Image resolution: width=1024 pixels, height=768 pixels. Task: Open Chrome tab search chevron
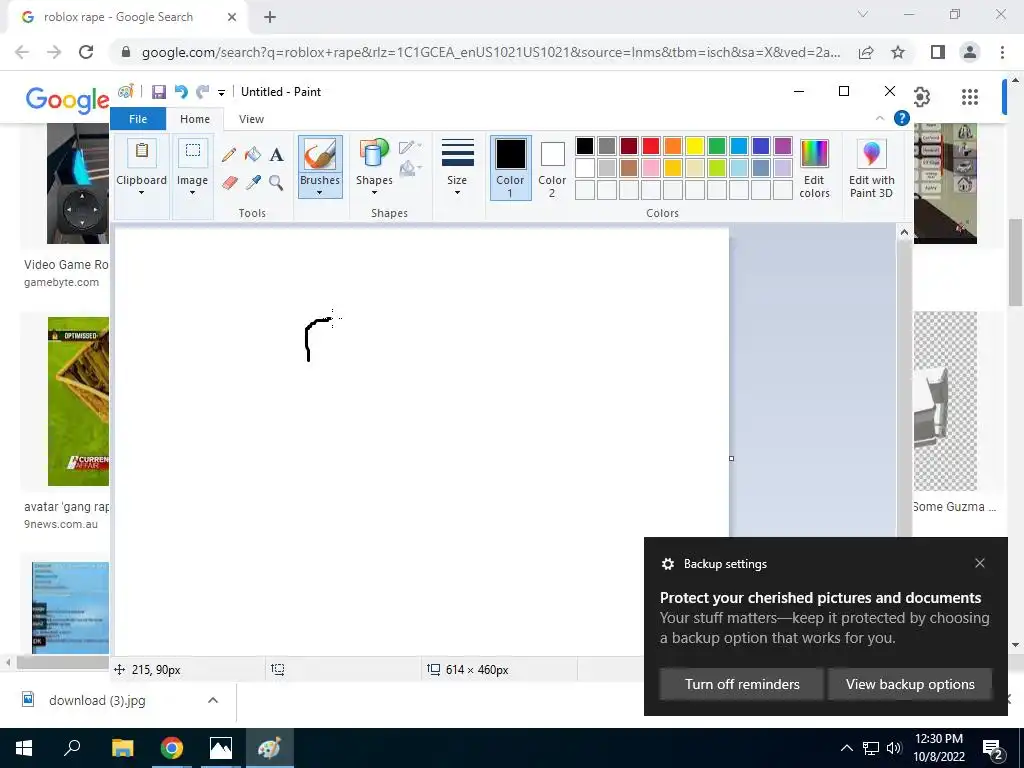click(x=863, y=14)
